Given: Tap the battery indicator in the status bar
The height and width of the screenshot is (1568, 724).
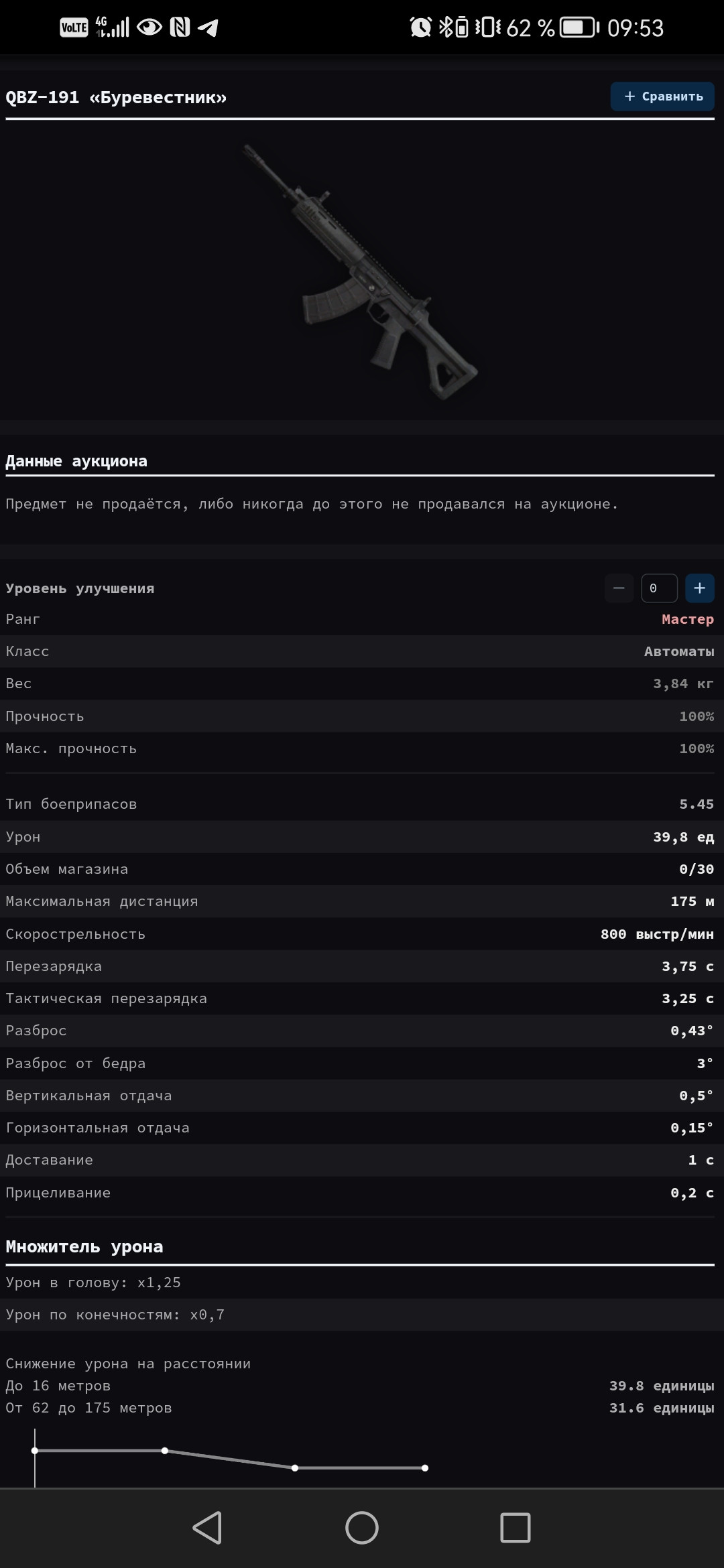Looking at the screenshot, I should [x=579, y=27].
